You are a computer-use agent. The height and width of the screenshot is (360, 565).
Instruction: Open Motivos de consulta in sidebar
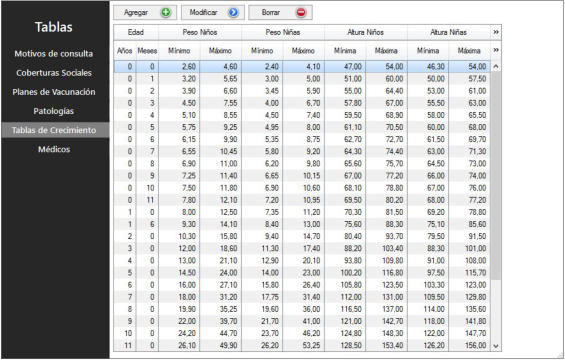(x=54, y=54)
